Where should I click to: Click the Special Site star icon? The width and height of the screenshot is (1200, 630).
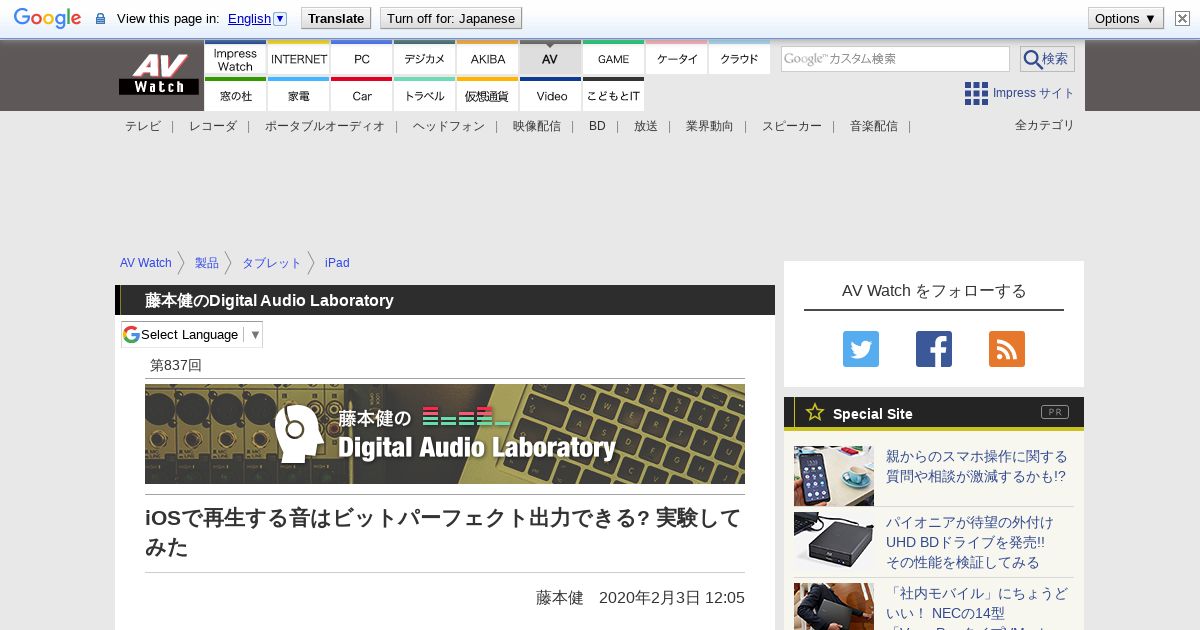pyautogui.click(x=815, y=412)
